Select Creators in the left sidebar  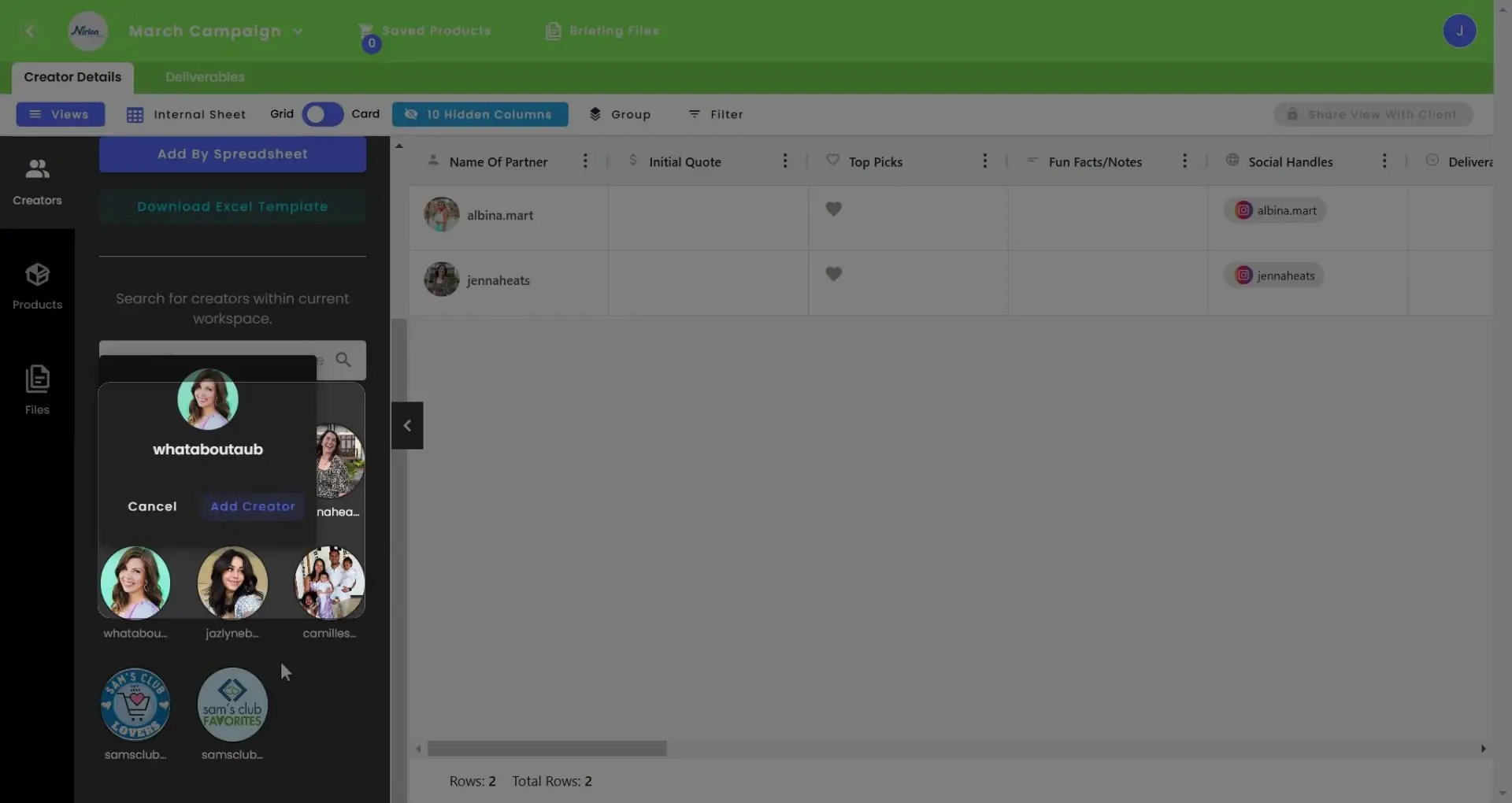(37, 179)
